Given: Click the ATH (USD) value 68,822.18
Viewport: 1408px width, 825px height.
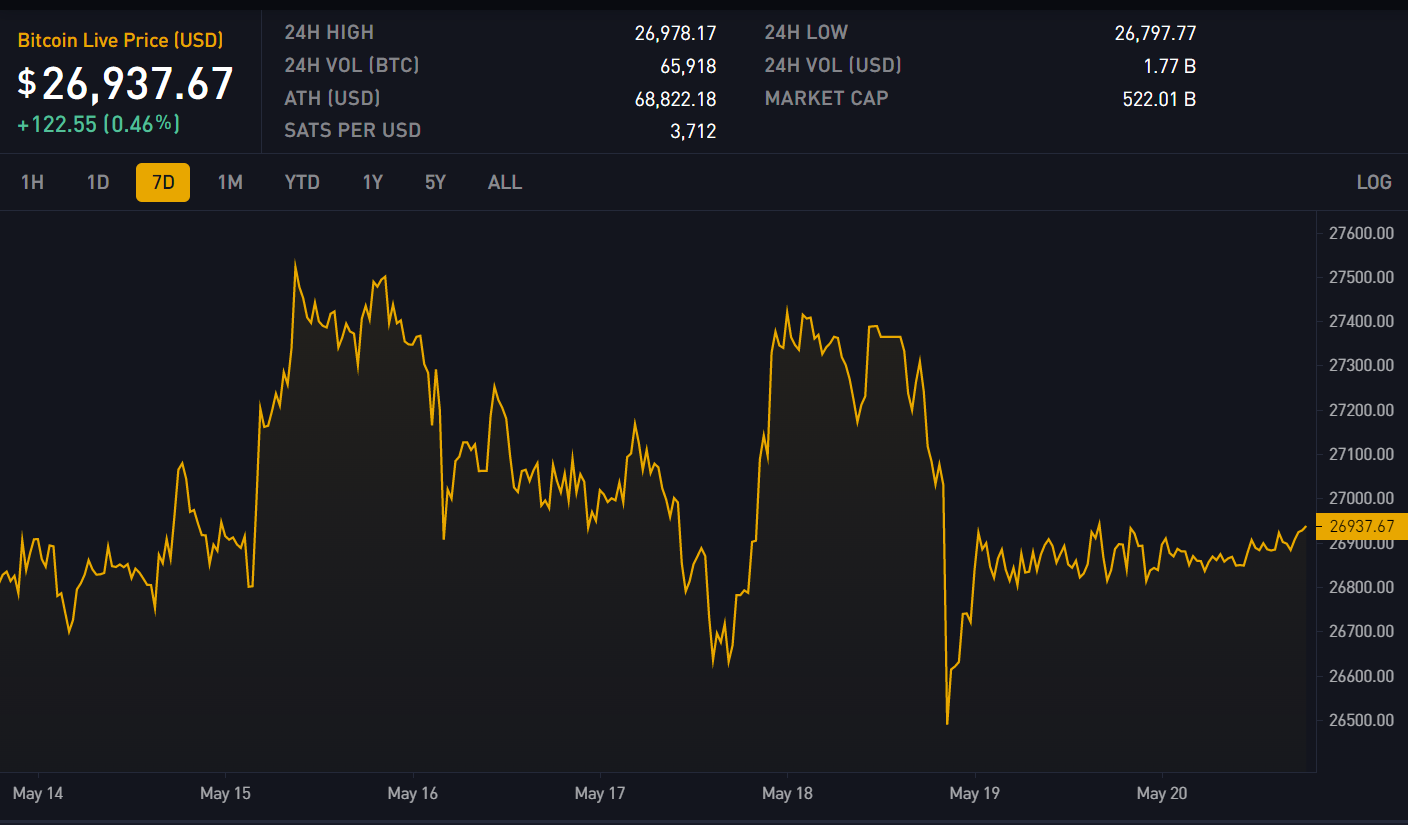Looking at the screenshot, I should coord(675,99).
